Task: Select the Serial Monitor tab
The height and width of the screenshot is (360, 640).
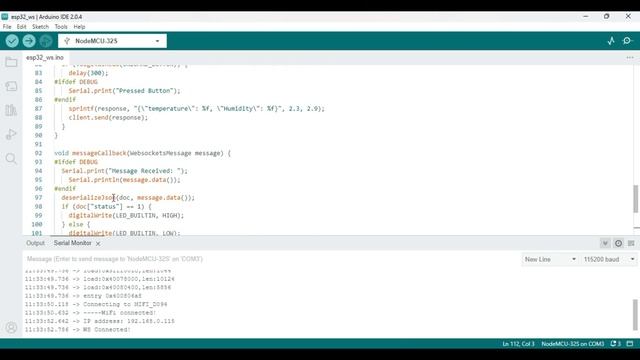Action: pos(73,243)
